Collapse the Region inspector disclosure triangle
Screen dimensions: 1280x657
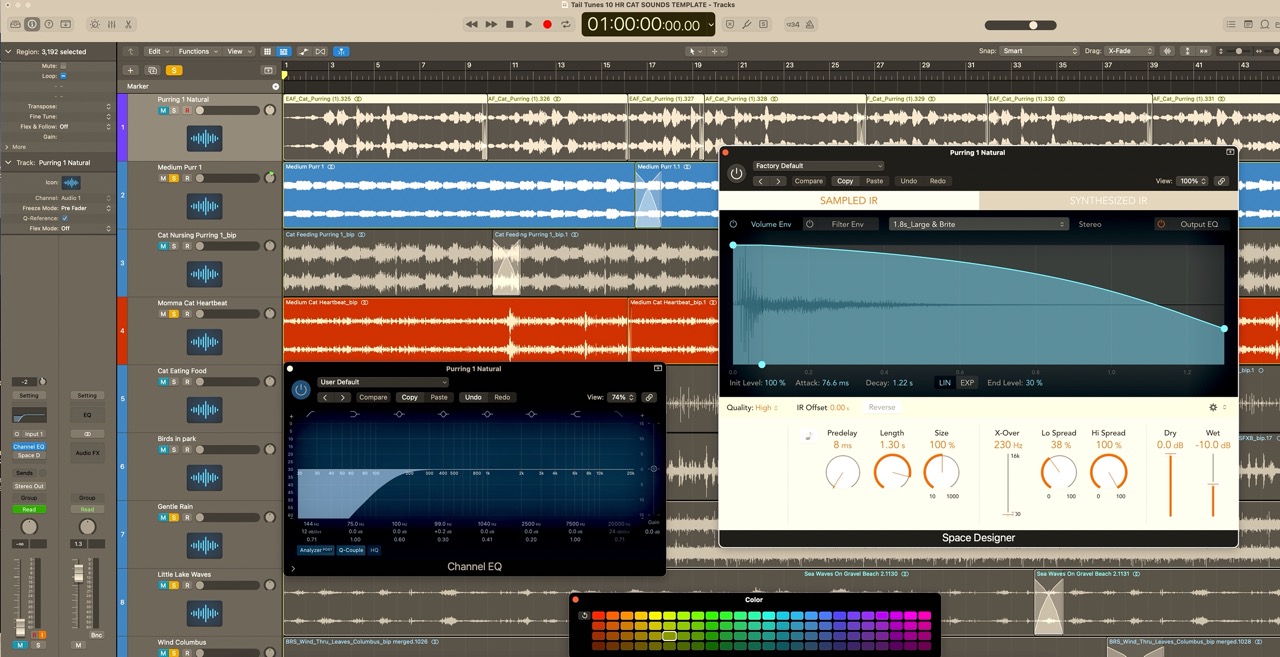click(8, 51)
